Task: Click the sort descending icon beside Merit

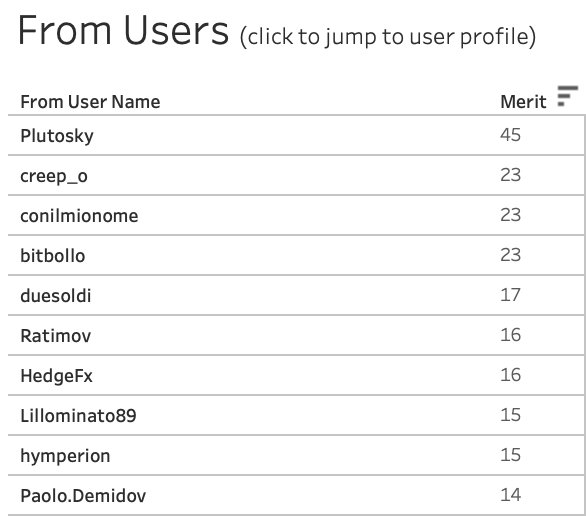Action: pyautogui.click(x=567, y=96)
